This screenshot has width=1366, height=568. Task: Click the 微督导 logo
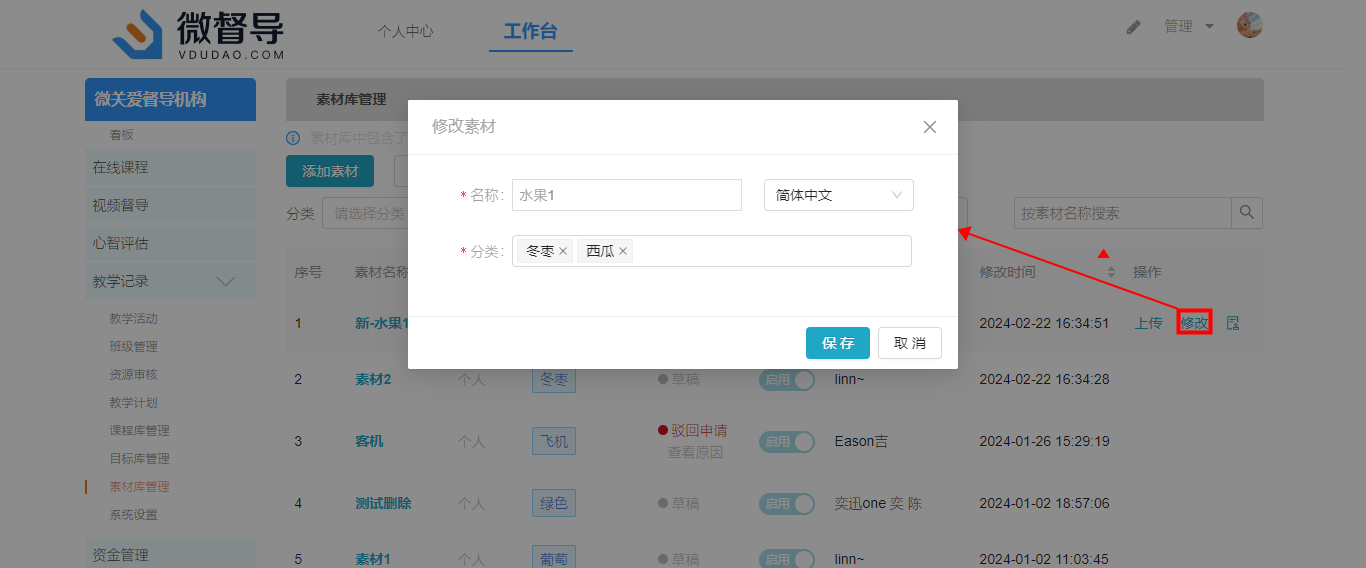click(x=198, y=34)
